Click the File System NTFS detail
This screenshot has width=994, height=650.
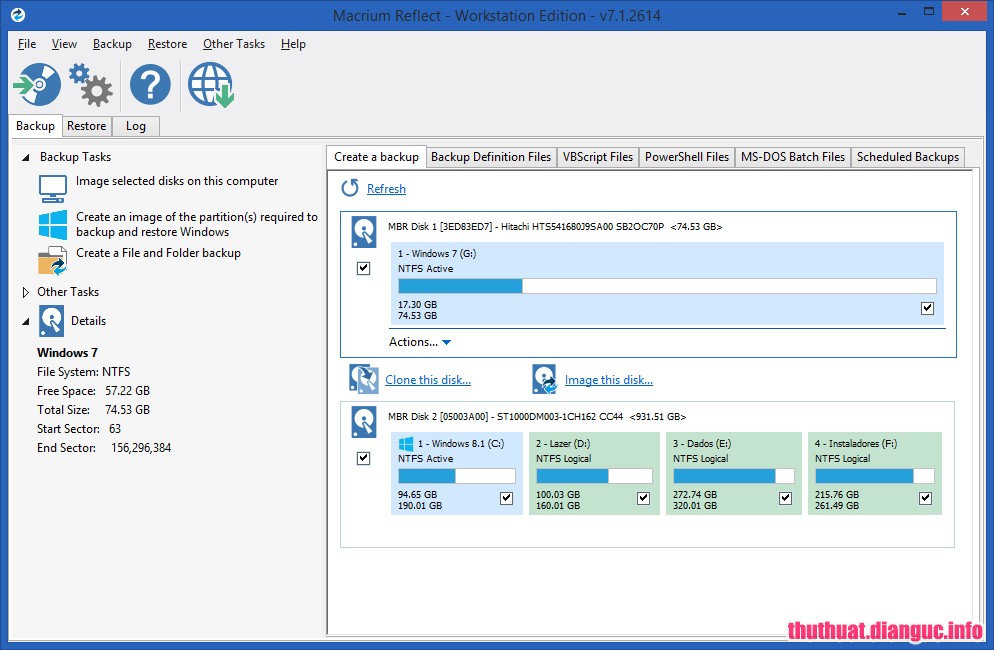pos(84,372)
